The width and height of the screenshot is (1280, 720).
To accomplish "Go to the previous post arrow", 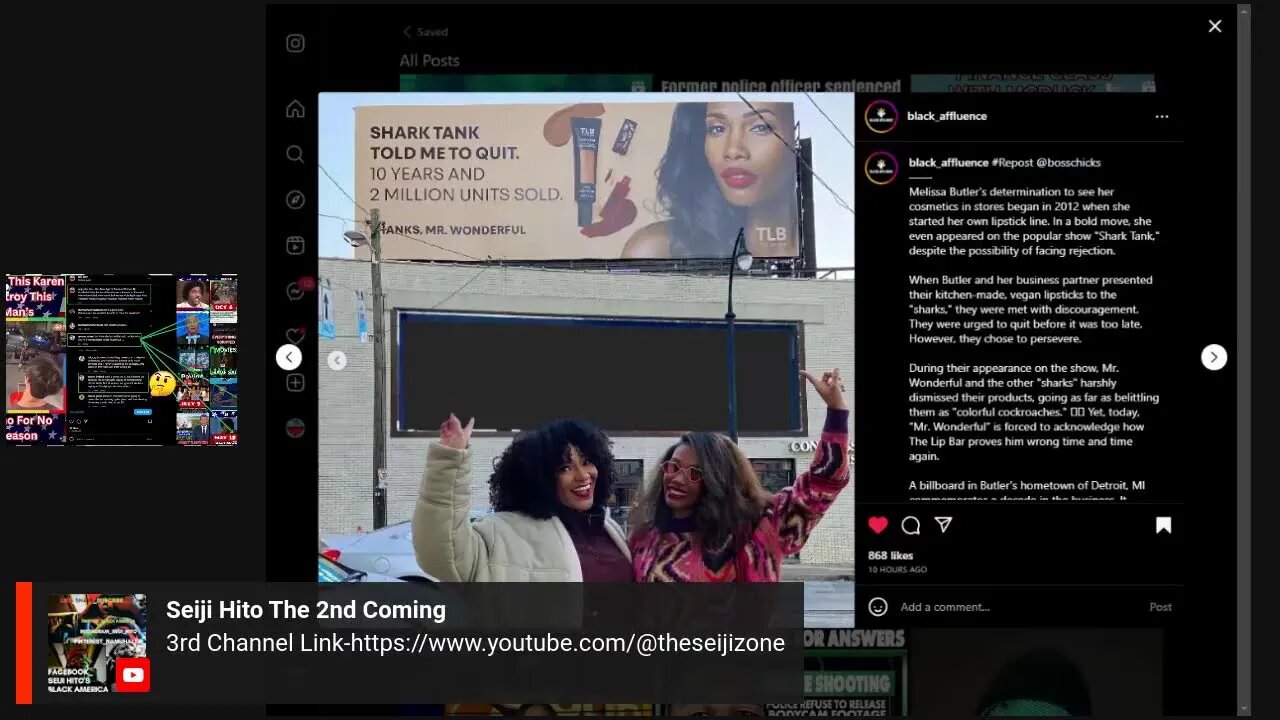I will click(x=289, y=357).
